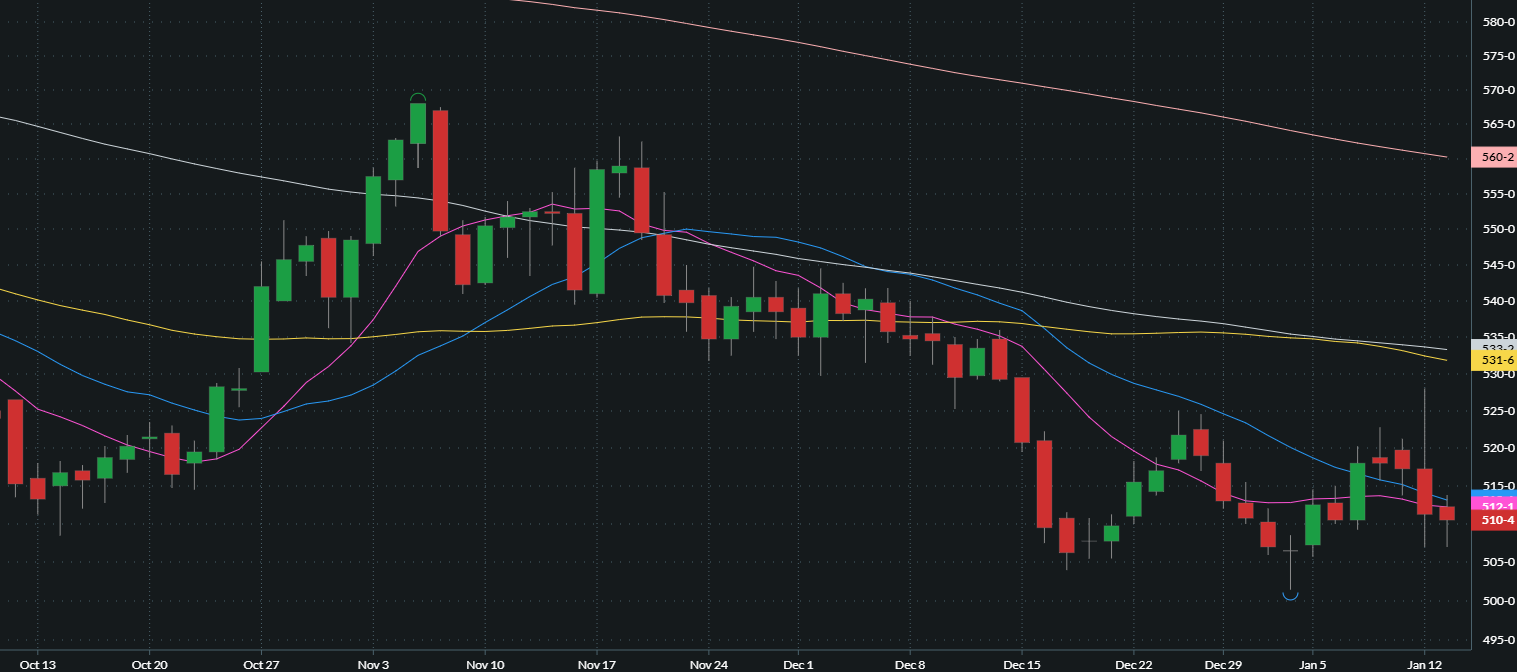Screen dimensions: 1517x672
Task: Click the green high marker arc above peak candle
Action: click(x=418, y=97)
